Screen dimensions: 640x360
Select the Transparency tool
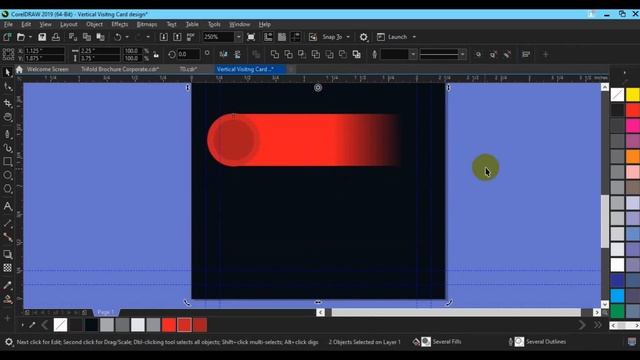[7, 268]
